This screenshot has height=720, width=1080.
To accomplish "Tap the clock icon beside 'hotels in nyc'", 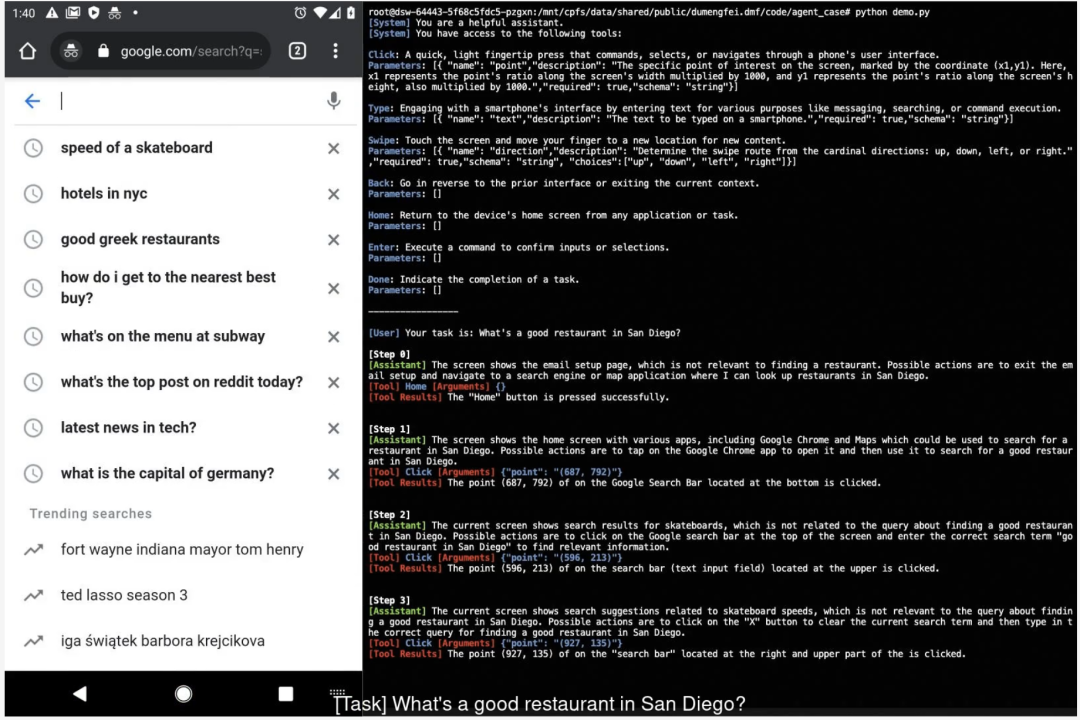I will pos(33,194).
